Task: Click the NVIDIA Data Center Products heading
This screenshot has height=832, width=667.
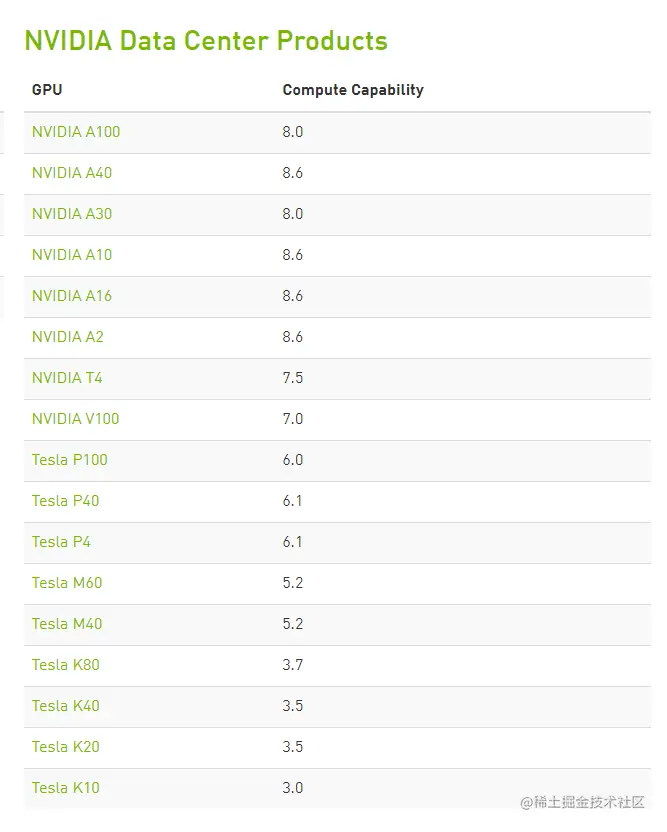Action: pyautogui.click(x=206, y=41)
